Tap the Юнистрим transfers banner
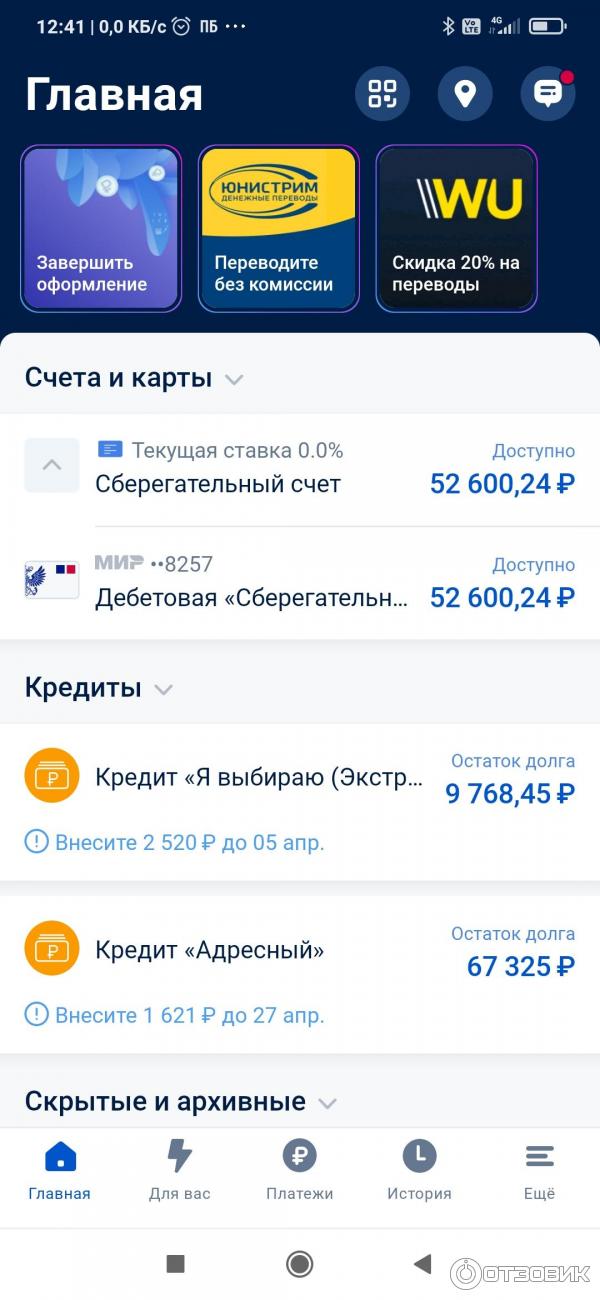Screen dimensions: 600x1300 278,228
